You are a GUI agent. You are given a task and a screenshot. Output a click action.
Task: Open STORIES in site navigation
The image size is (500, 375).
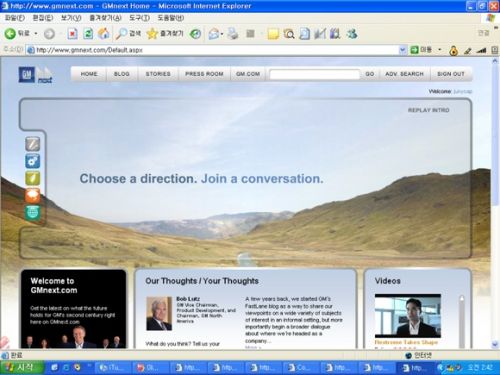click(158, 74)
